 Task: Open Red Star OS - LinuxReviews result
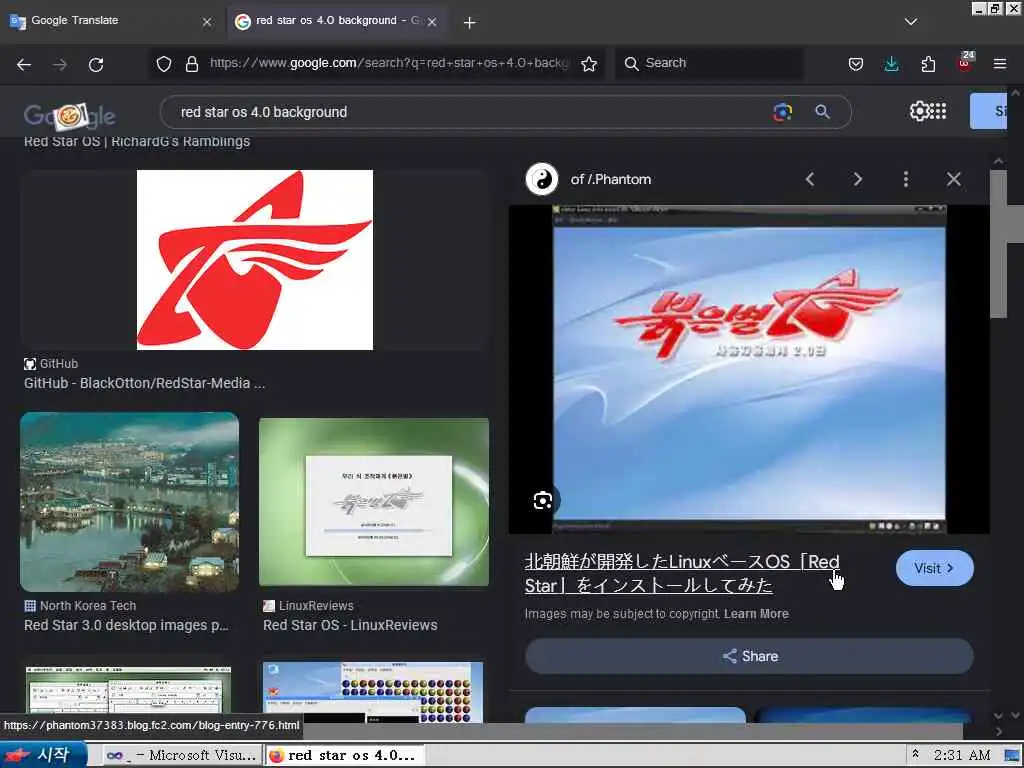pos(350,625)
